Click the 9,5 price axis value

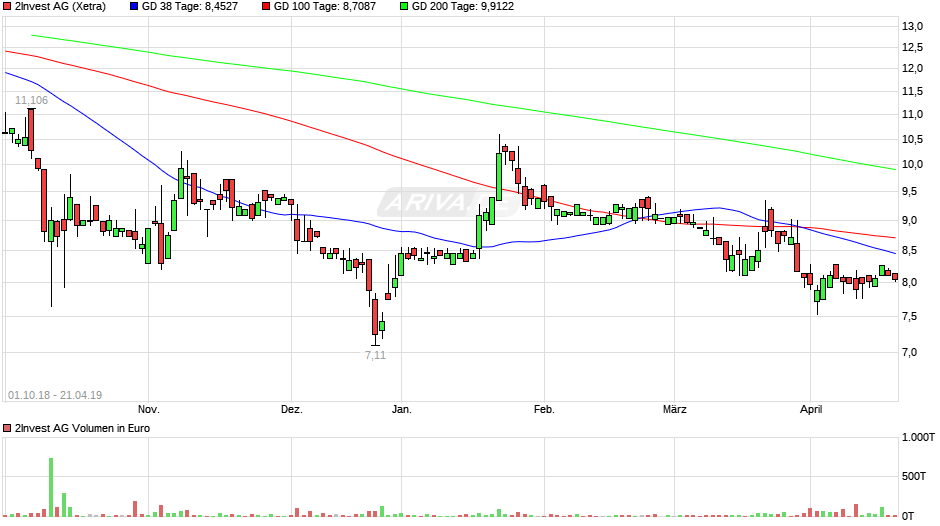tap(909, 191)
